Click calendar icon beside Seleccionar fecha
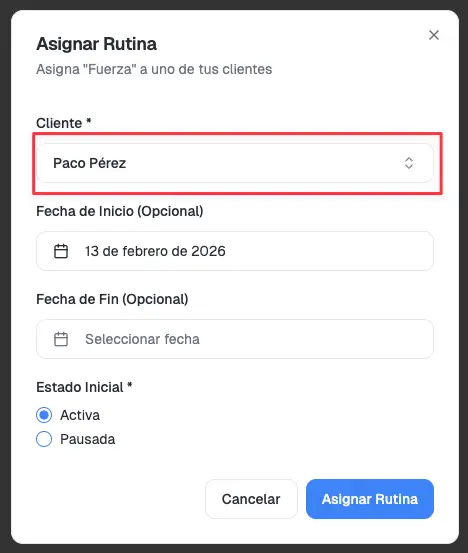The width and height of the screenshot is (468, 553). pyautogui.click(x=61, y=339)
